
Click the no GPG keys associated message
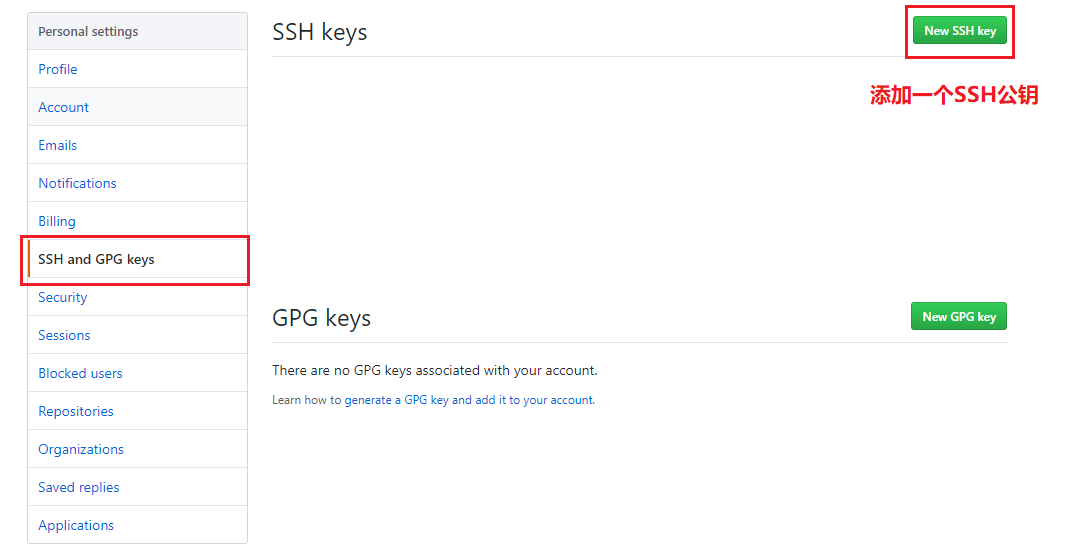[434, 370]
